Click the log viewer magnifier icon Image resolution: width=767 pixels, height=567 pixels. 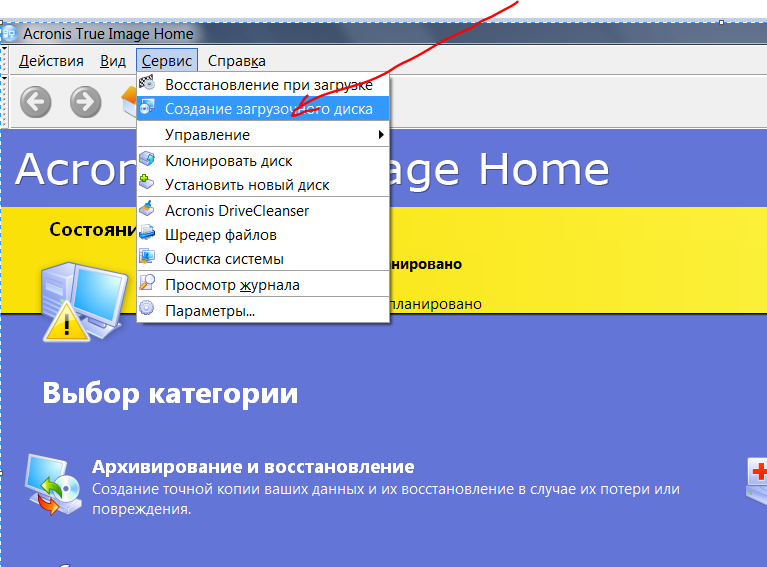pyautogui.click(x=147, y=283)
